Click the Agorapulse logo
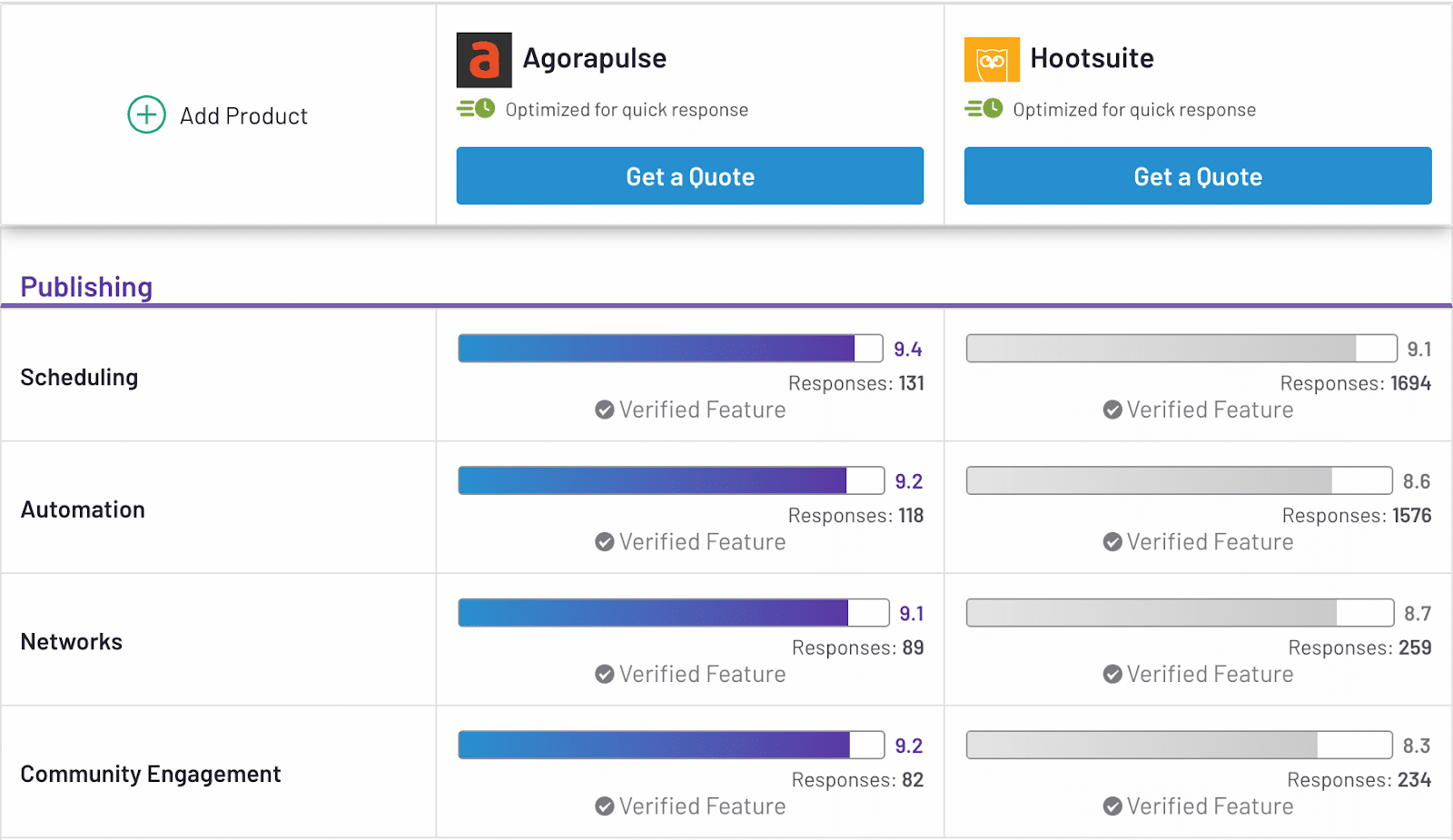Viewport: 1453px width, 840px height. click(484, 60)
